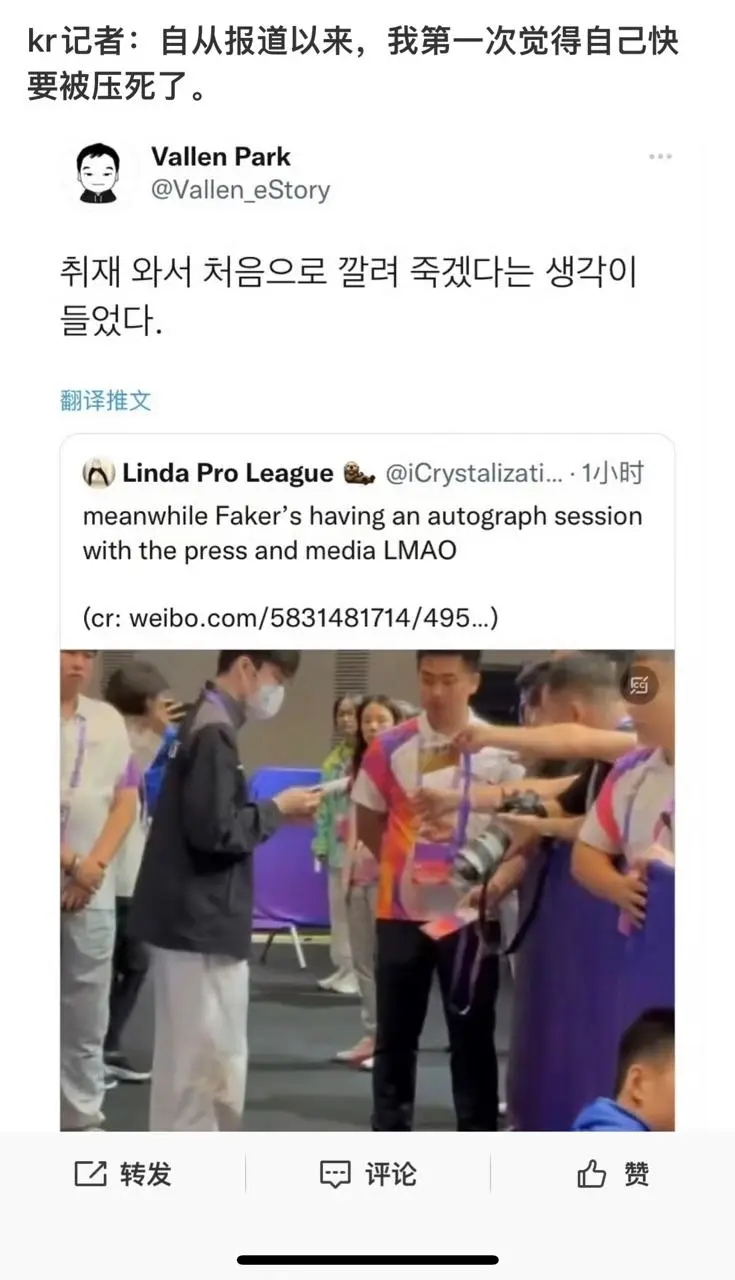Tap the Linda Pro League avatar icon
The image size is (735, 1280).
pyautogui.click(x=98, y=473)
